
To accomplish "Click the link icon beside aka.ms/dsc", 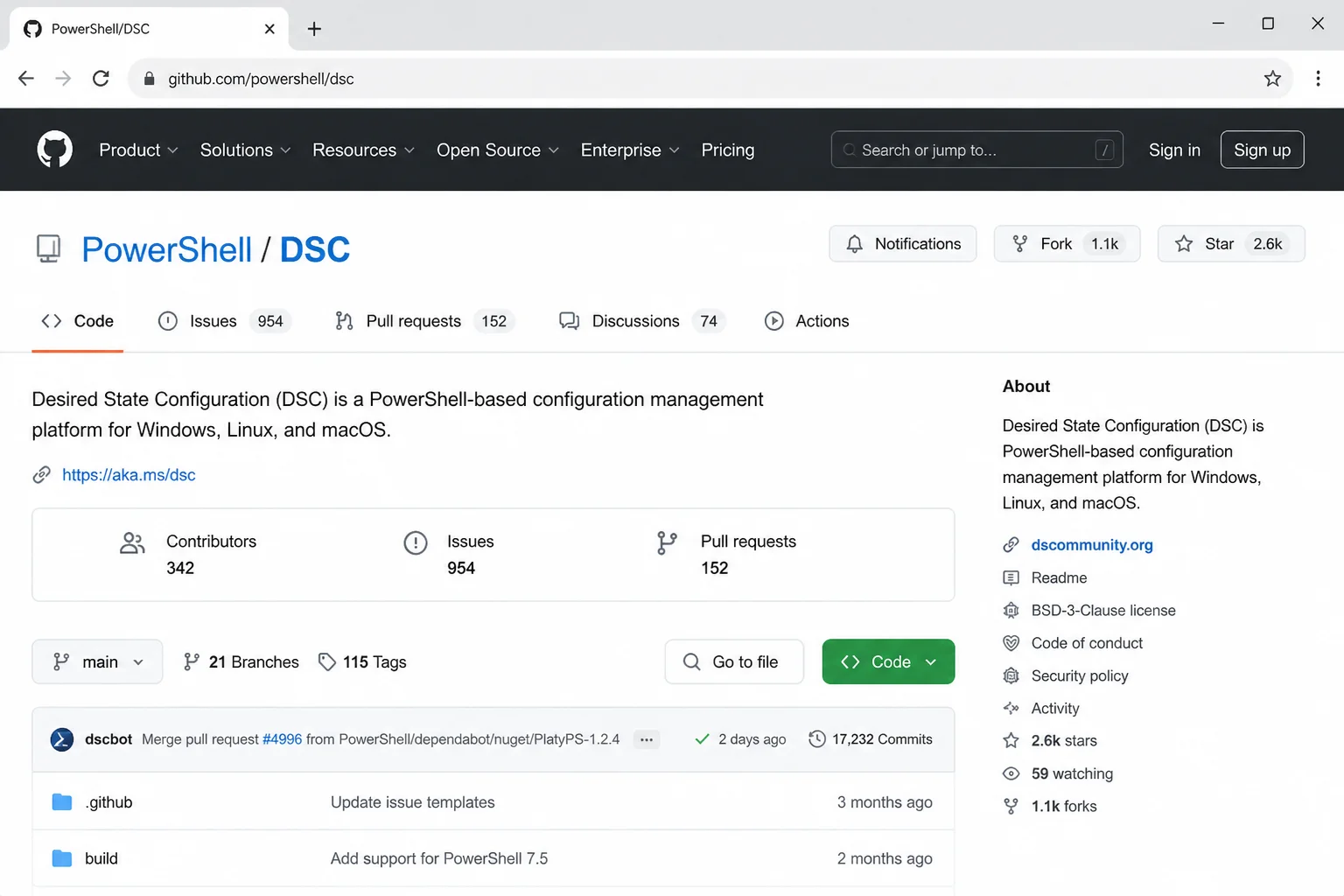I will (41, 475).
